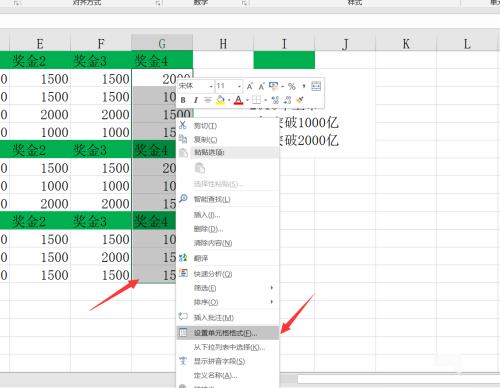Screen dimensions: 500x388
Task: Click the increase decimal icon
Action: (275, 100)
